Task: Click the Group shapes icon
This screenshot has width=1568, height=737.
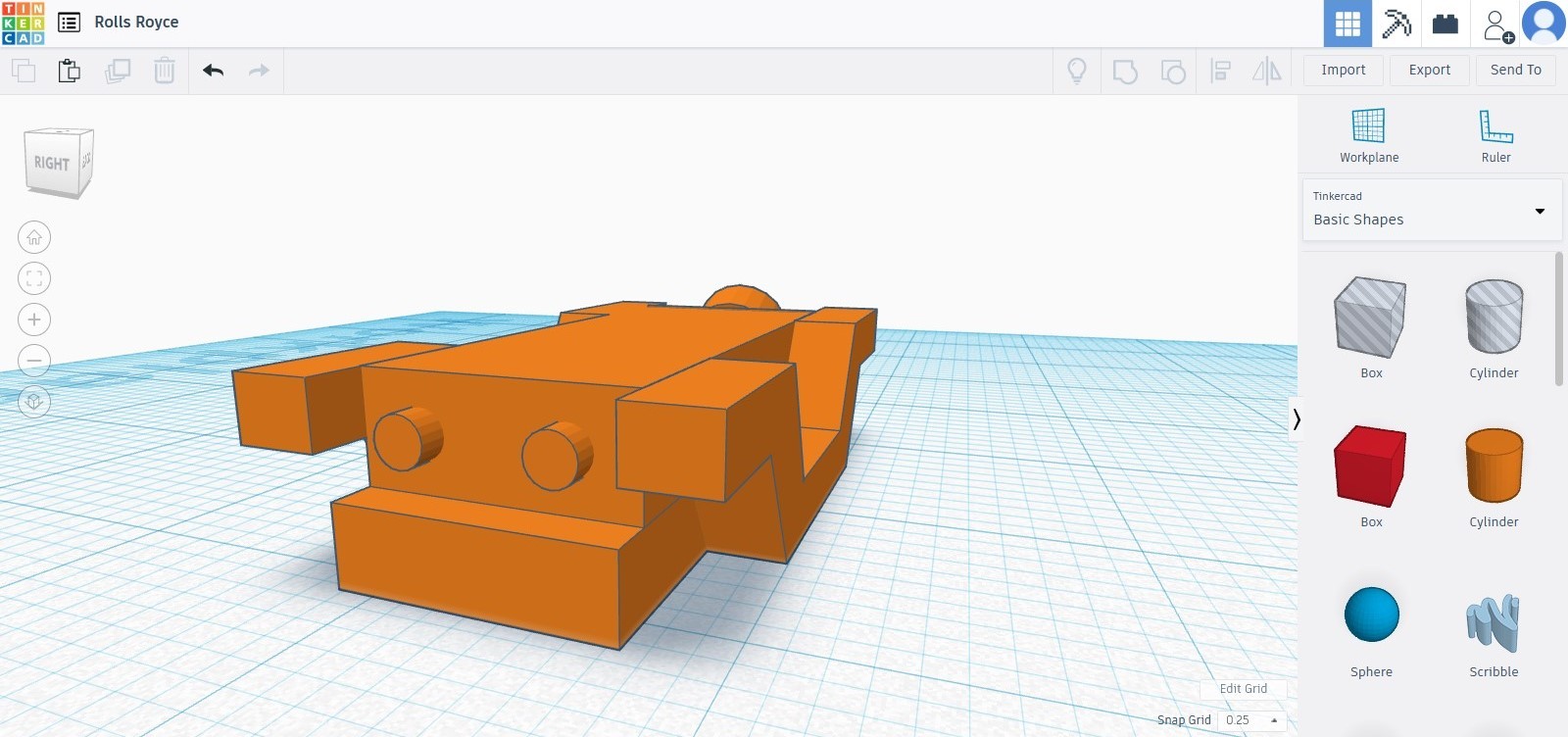Action: point(1125,71)
